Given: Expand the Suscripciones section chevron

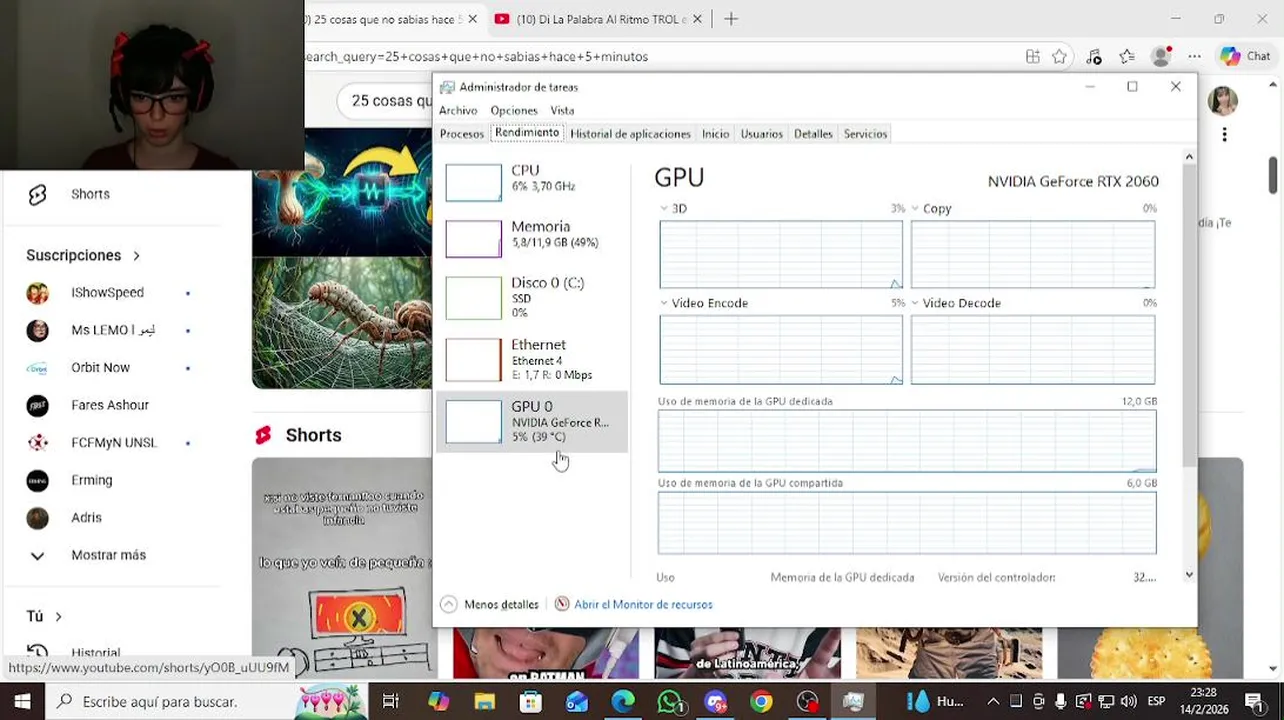Looking at the screenshot, I should pos(137,256).
